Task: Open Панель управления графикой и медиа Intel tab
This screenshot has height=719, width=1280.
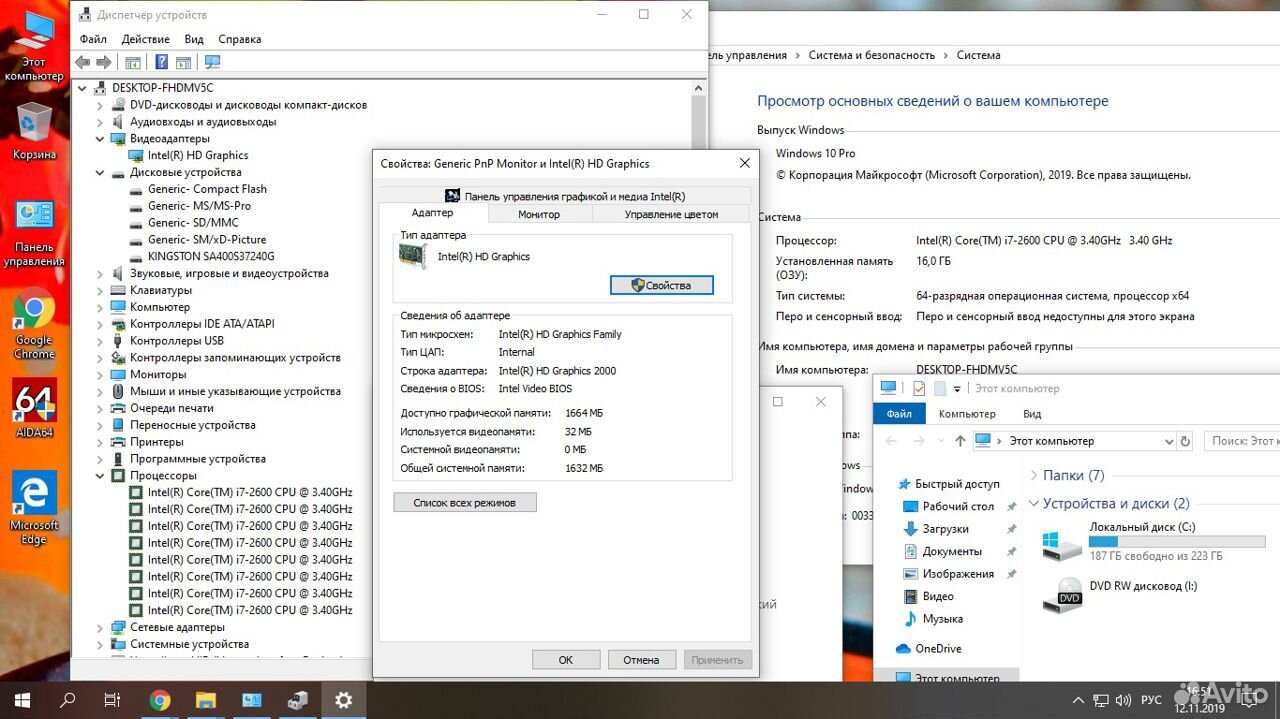Action: point(565,196)
